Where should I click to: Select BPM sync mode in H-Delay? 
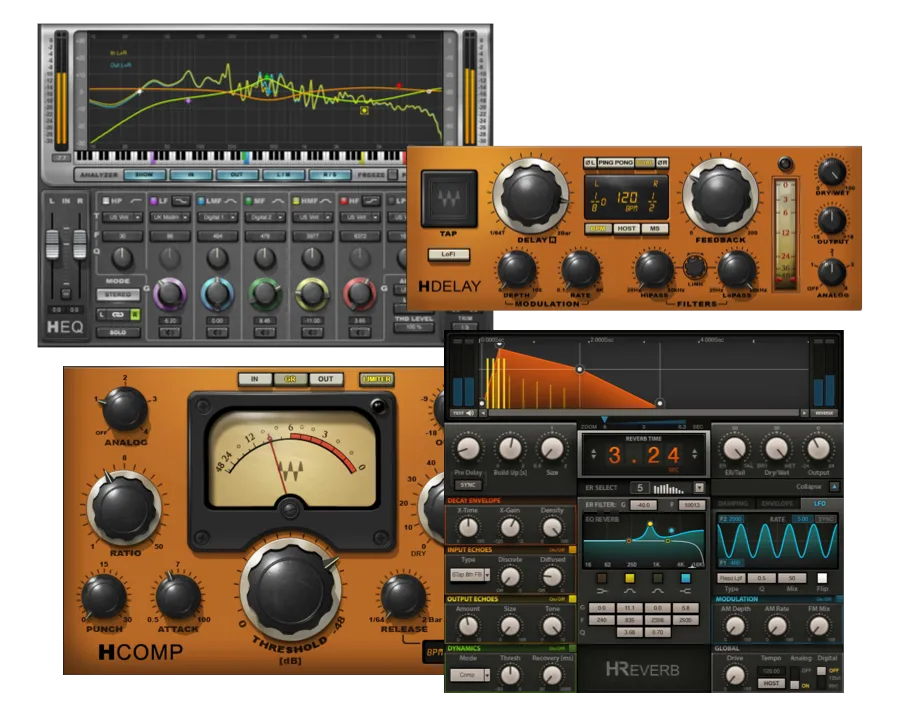point(598,228)
